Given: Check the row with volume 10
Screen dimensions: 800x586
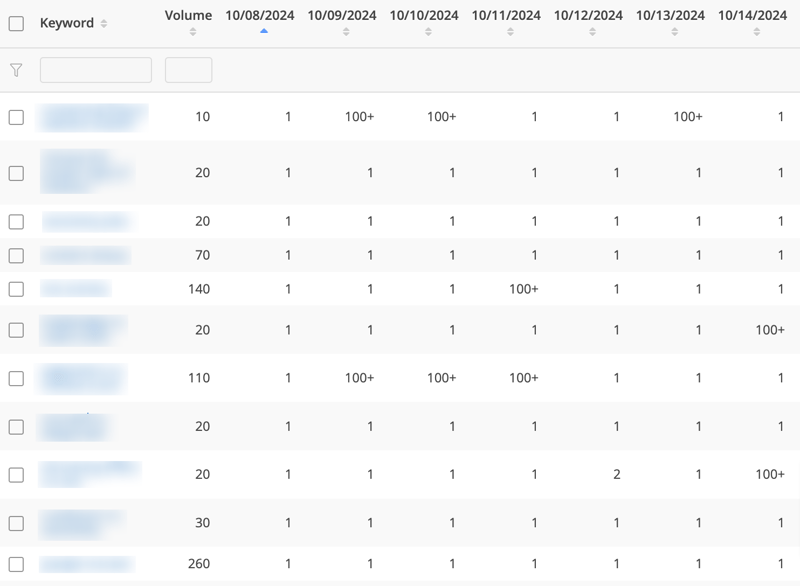Looking at the screenshot, I should pyautogui.click(x=16, y=117).
